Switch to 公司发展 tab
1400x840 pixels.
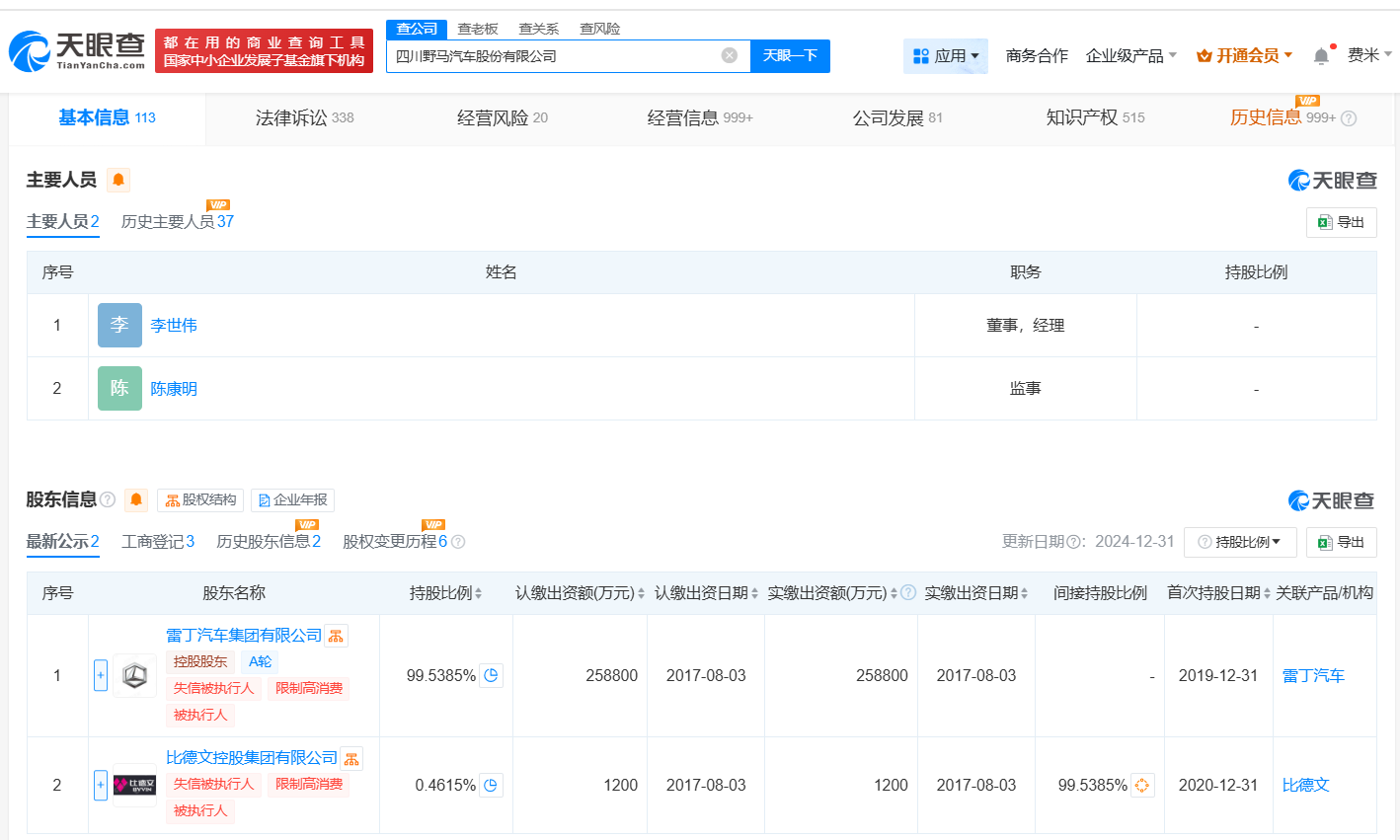897,118
